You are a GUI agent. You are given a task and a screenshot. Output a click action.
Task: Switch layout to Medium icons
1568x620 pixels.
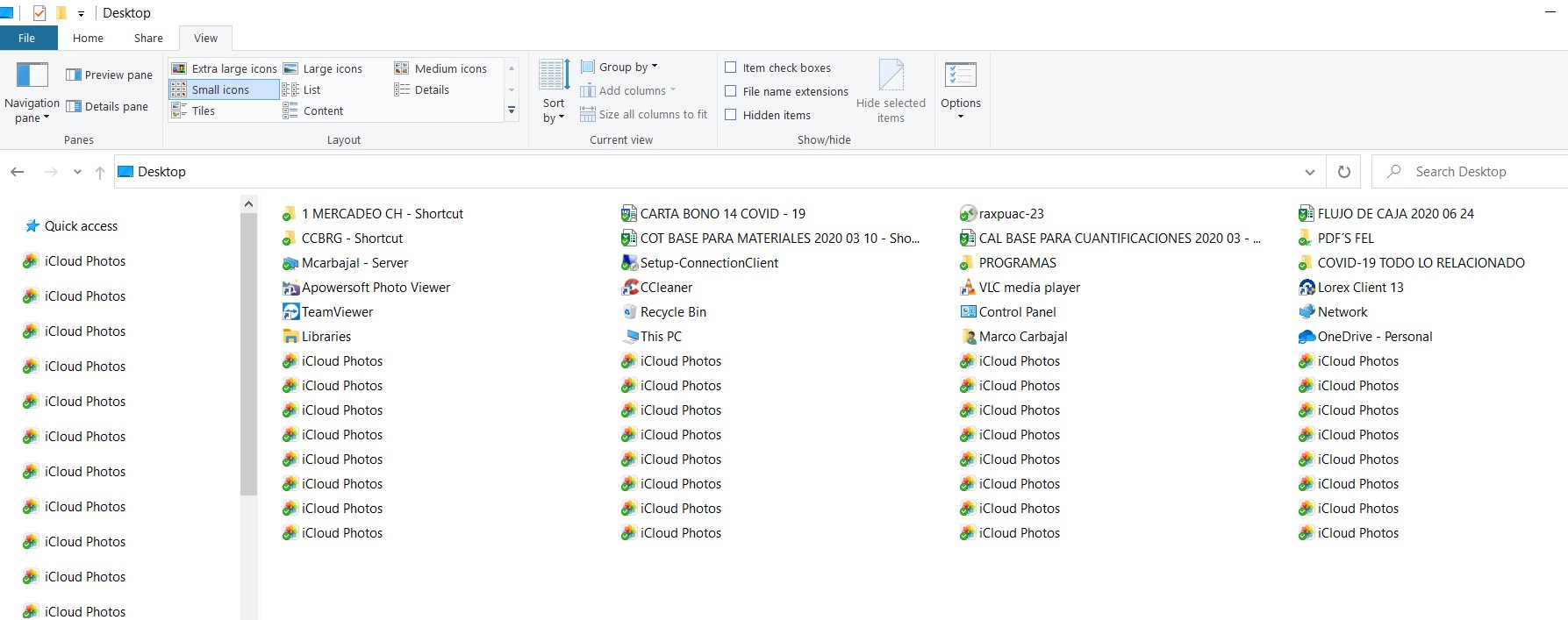click(x=440, y=68)
